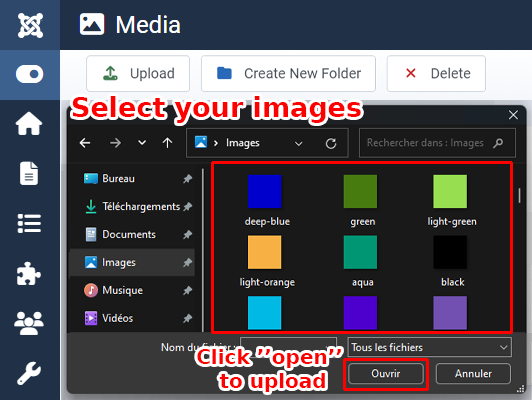
Task: Select the cyan image in bottom row
Action: pyautogui.click(x=265, y=312)
